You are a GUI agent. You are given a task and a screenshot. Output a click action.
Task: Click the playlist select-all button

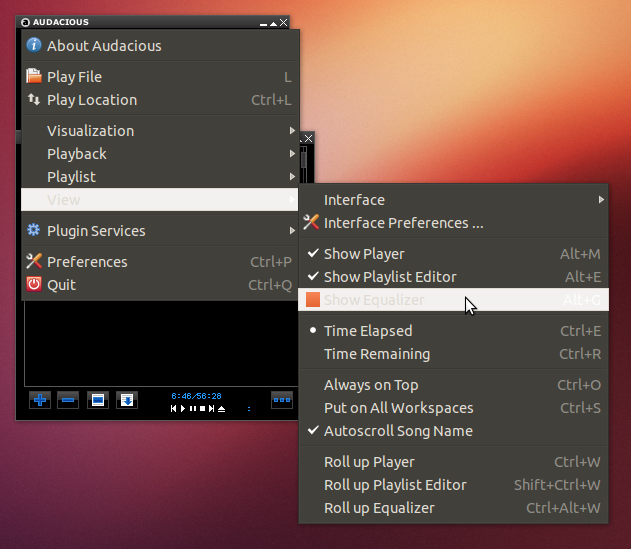(x=98, y=400)
